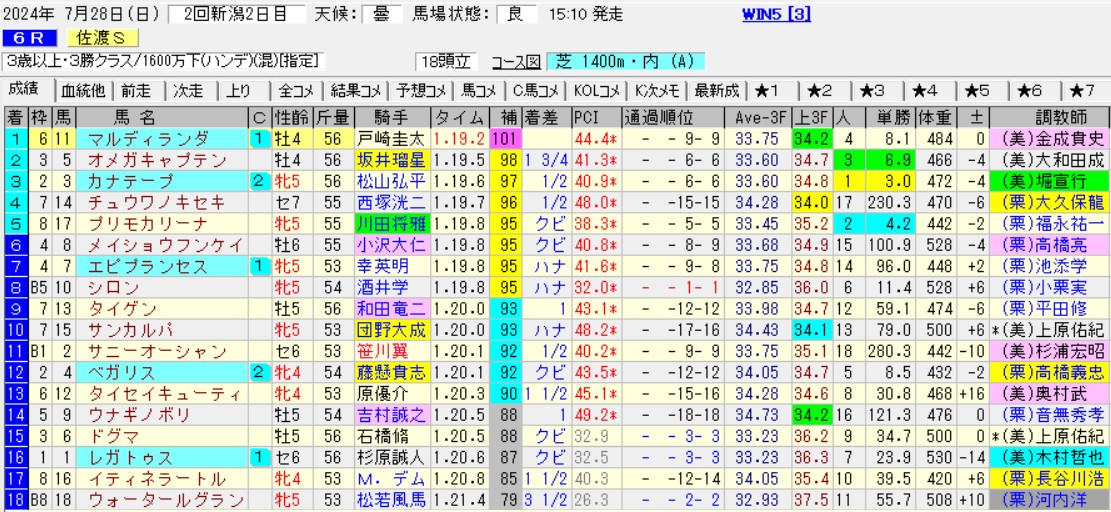
Task: Switch to the 血統他 tab
Action: 83,90
